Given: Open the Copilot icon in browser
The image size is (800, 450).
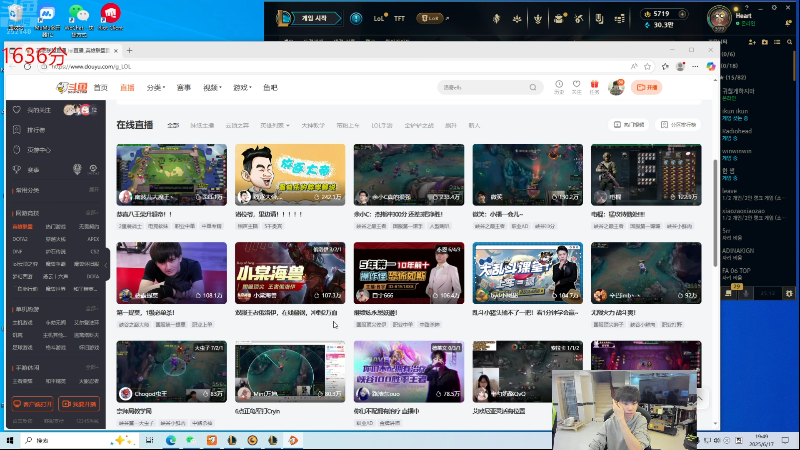Looking at the screenshot, I should (711, 66).
